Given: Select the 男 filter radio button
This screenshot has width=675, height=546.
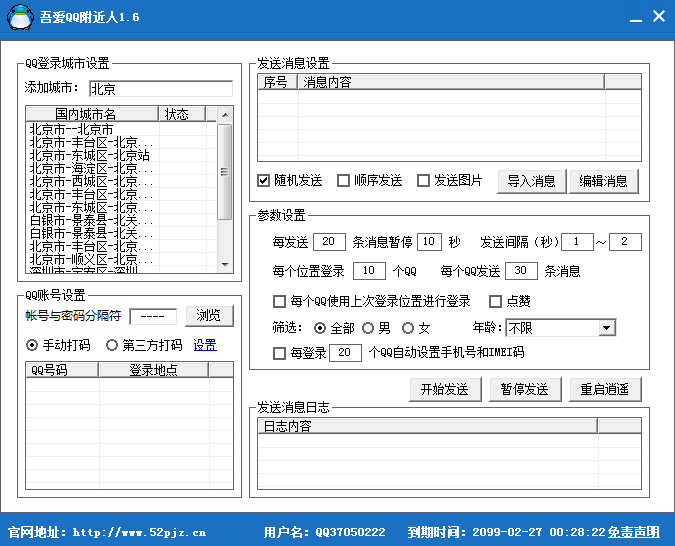Looking at the screenshot, I should [x=369, y=328].
